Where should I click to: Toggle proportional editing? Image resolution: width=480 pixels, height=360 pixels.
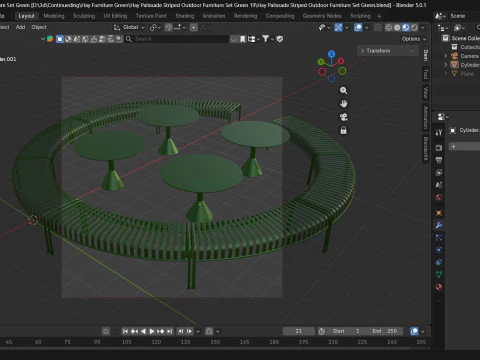[x=194, y=27]
